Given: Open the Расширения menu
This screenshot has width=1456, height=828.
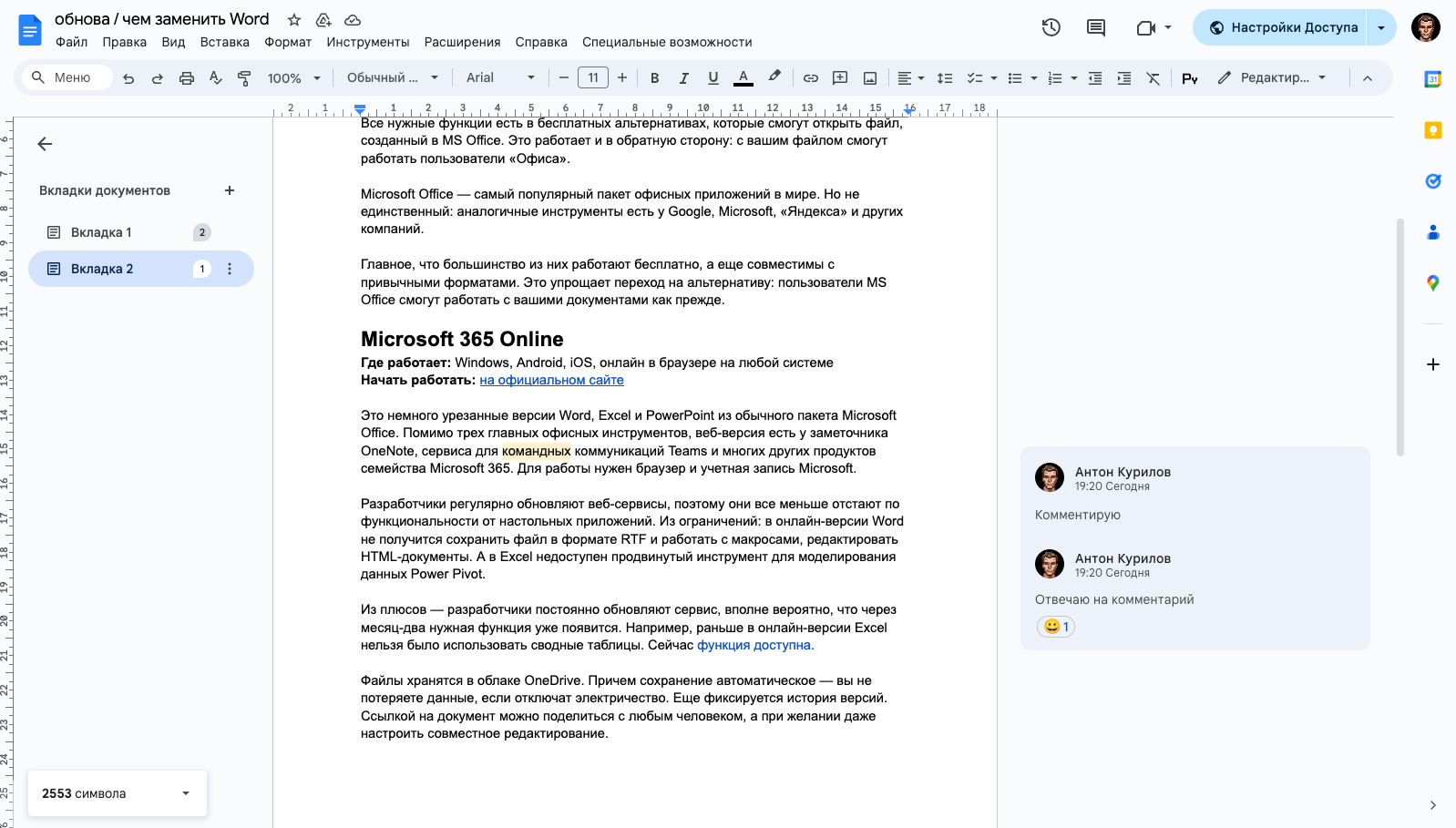Looking at the screenshot, I should point(463,42).
